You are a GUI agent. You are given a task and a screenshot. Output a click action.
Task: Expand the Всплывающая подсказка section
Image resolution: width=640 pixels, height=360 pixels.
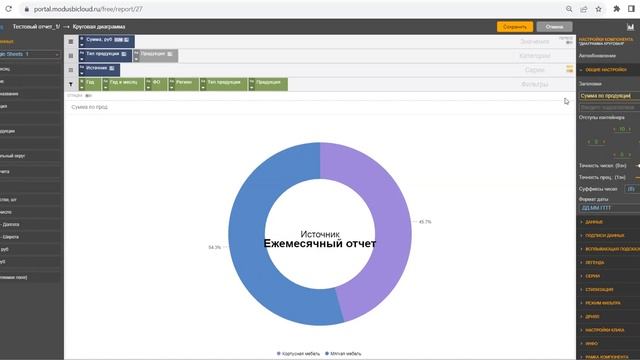coord(608,249)
